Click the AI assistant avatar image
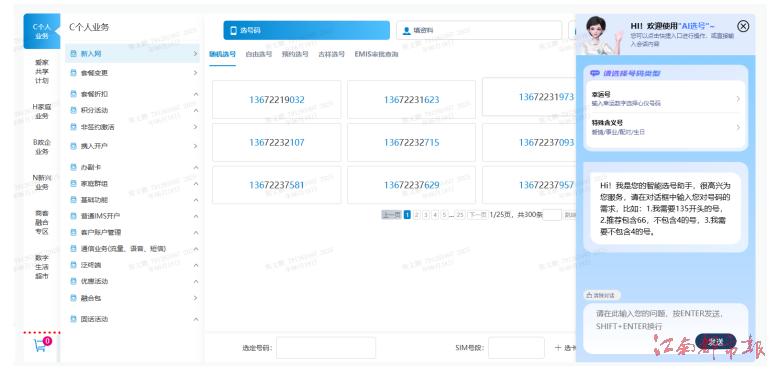776x371 pixels. pos(600,35)
